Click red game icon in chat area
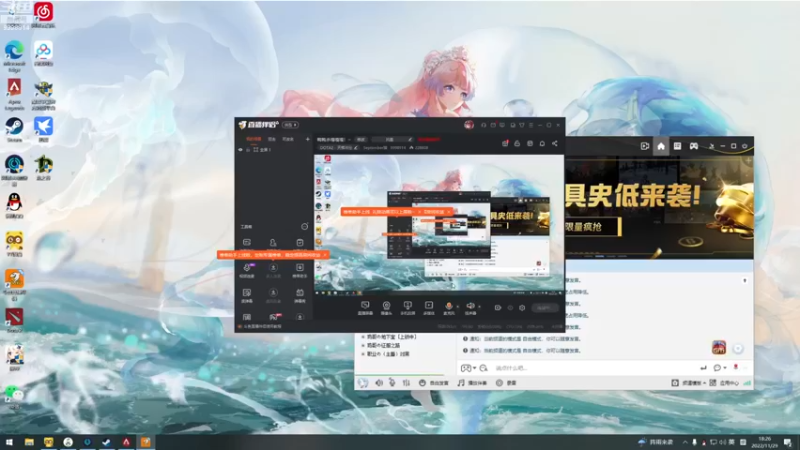The image size is (800, 450). [719, 348]
